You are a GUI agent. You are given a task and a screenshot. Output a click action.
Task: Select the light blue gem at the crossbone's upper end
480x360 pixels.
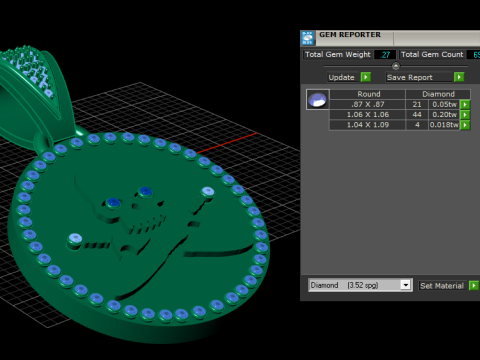[208, 192]
